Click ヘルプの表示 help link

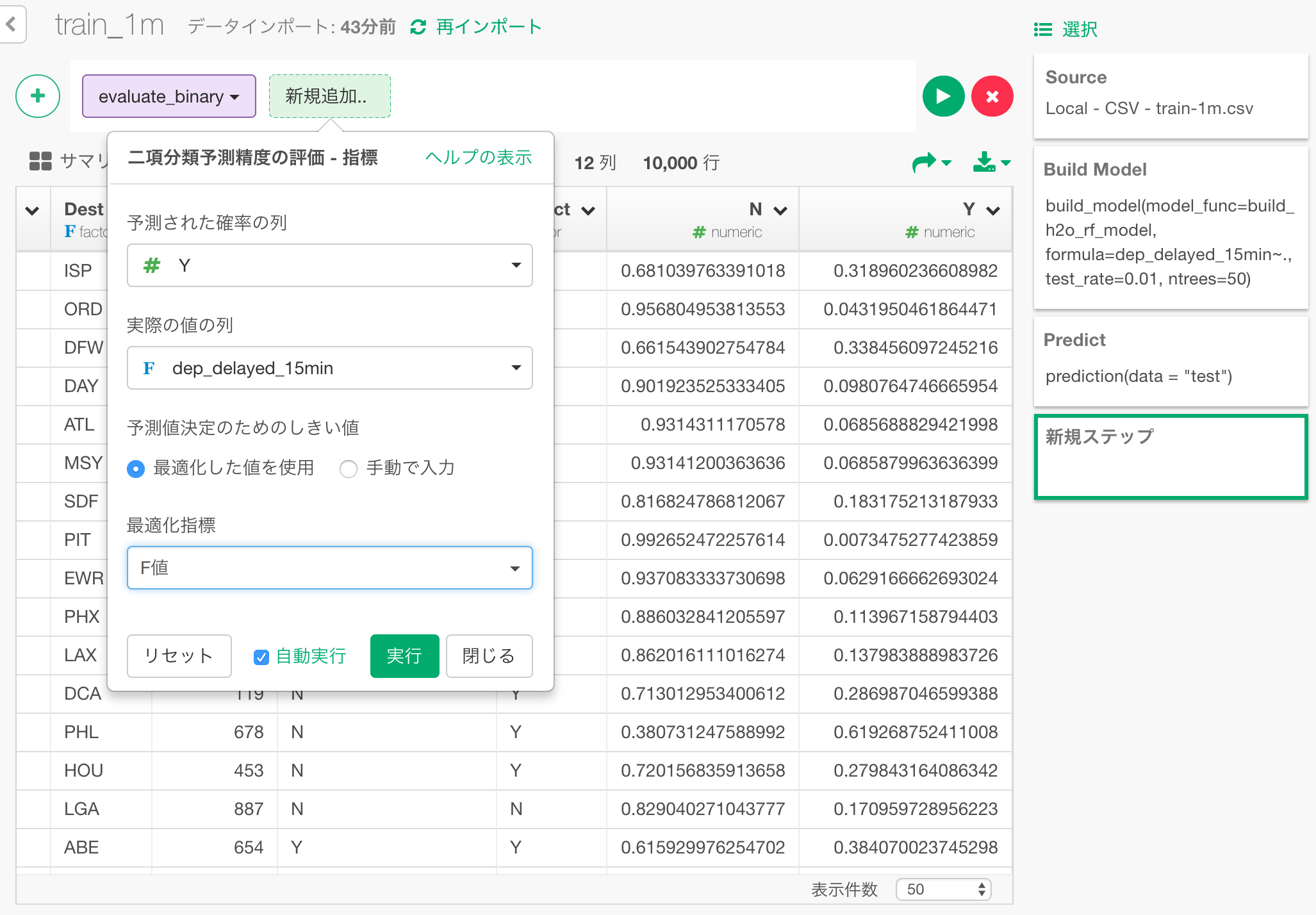tap(479, 158)
